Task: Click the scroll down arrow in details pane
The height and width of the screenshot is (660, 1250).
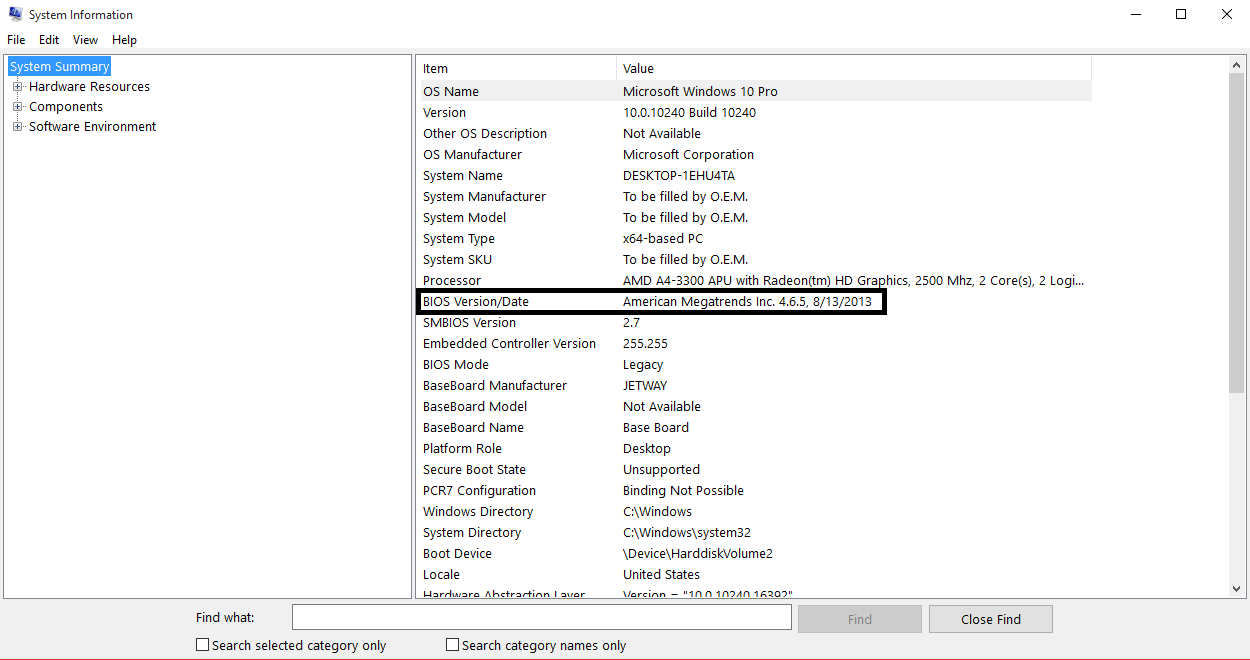Action: (1237, 589)
